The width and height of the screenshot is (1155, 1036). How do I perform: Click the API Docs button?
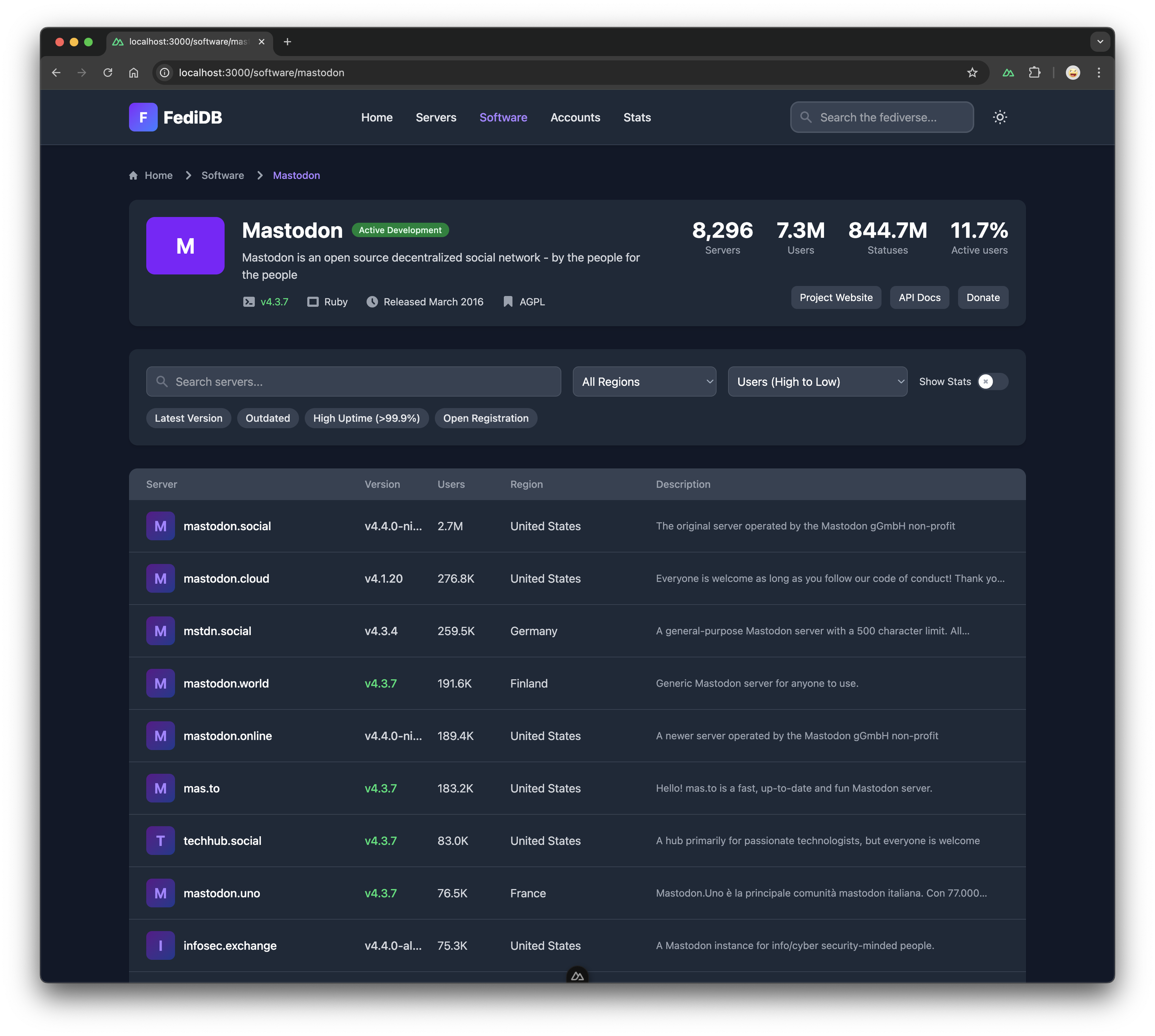pyautogui.click(x=919, y=297)
